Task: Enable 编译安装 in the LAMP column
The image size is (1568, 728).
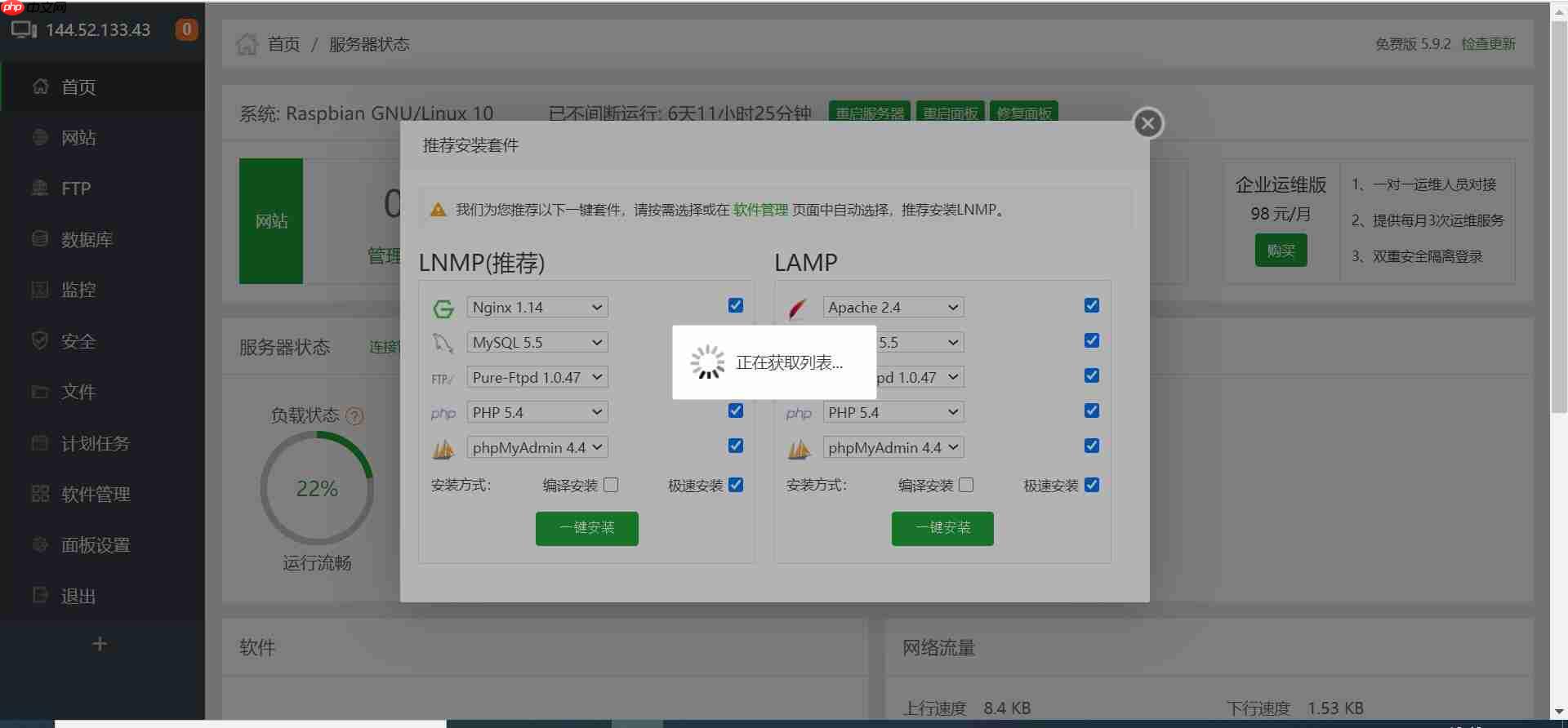Action: tap(967, 485)
